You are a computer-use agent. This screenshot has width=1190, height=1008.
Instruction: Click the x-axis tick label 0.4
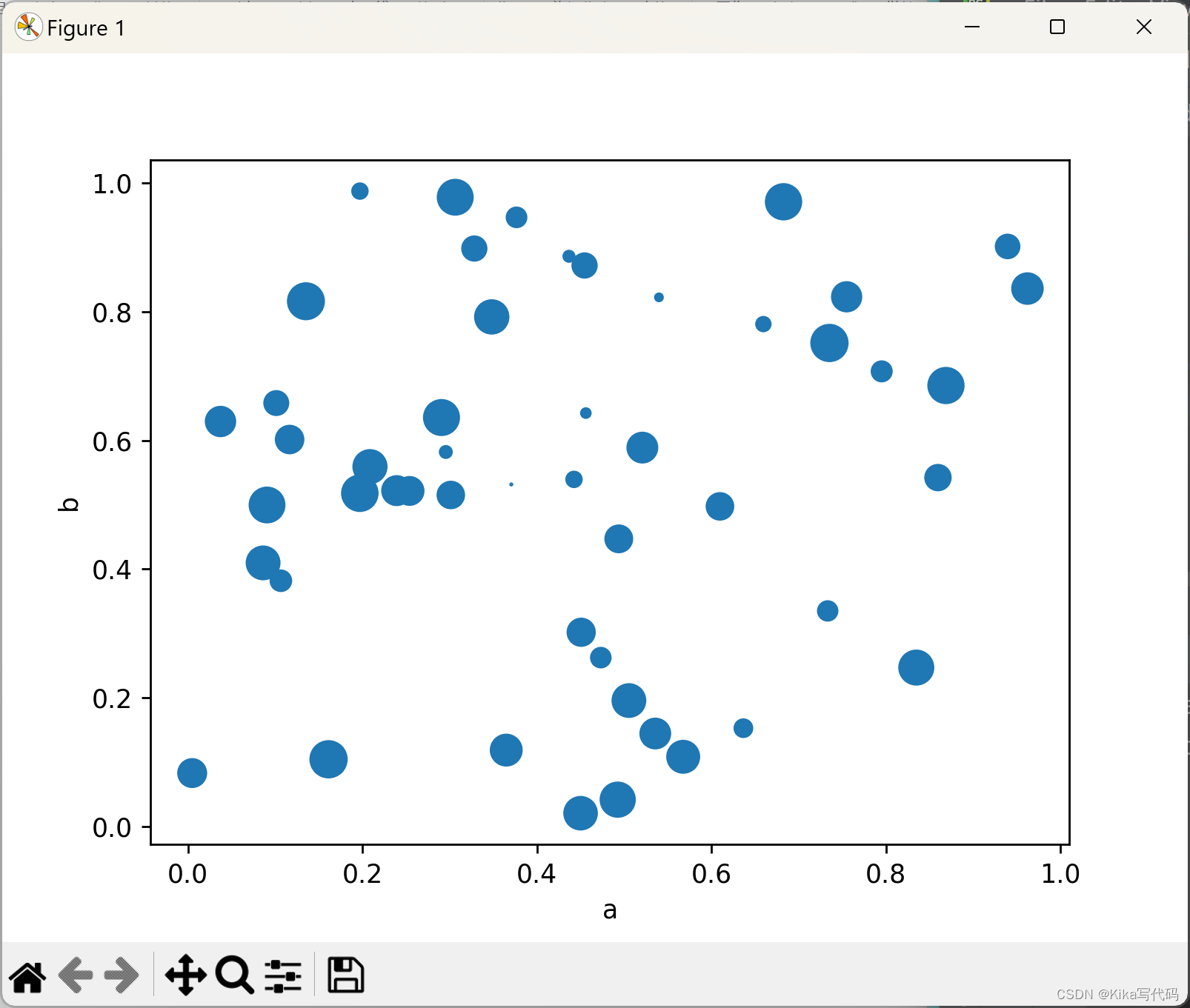click(536, 874)
